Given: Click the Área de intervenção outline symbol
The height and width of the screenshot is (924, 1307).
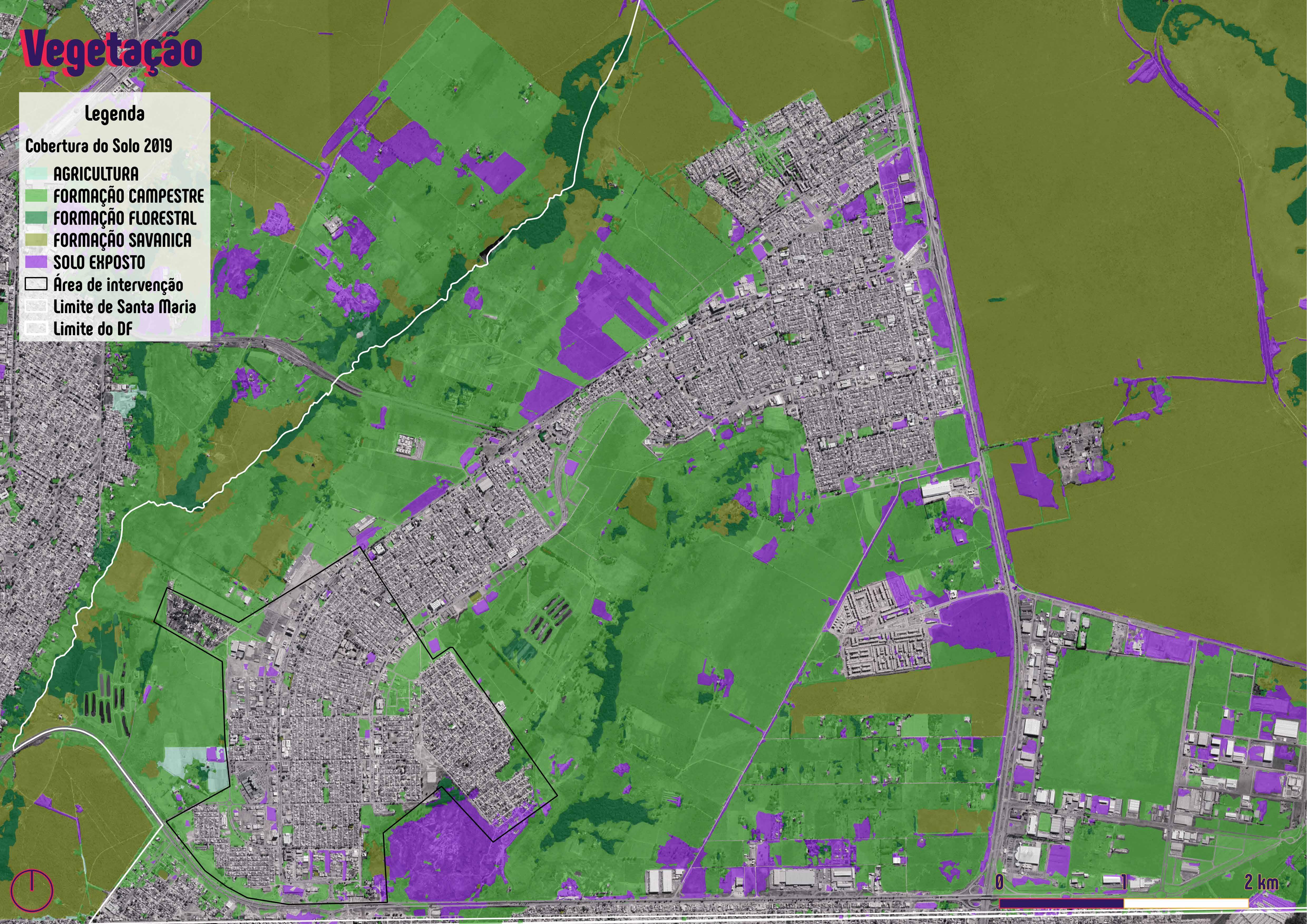Looking at the screenshot, I should coord(36,284).
